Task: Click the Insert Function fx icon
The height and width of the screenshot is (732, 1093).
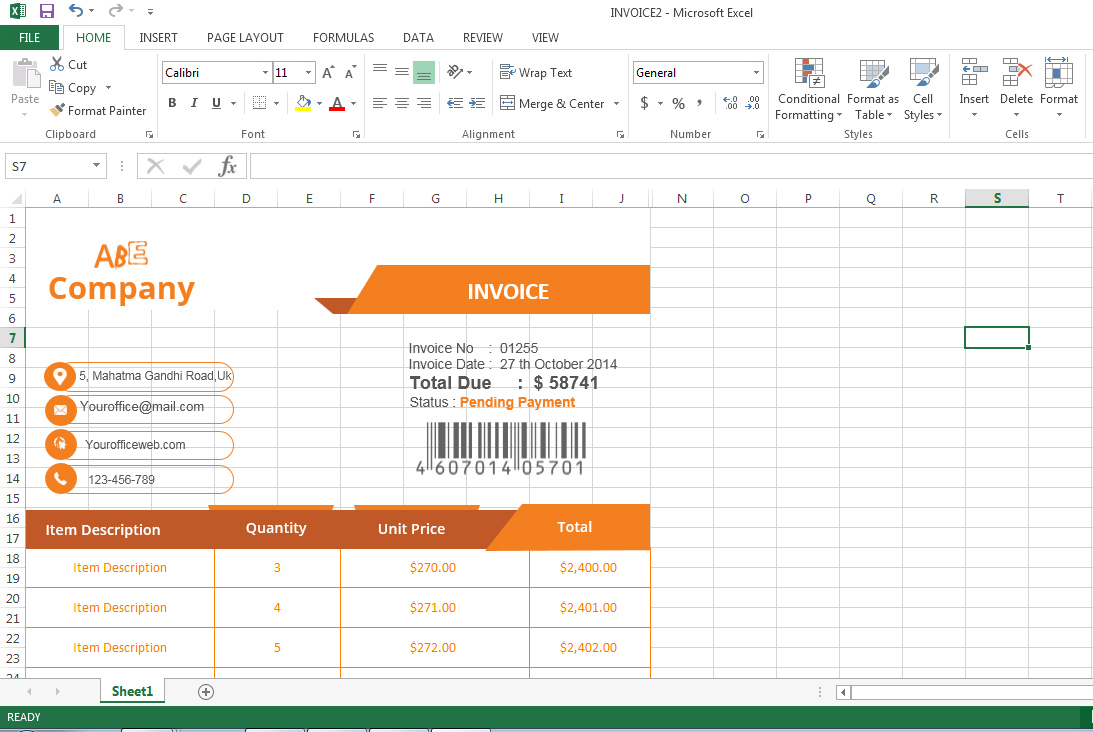Action: pos(227,166)
